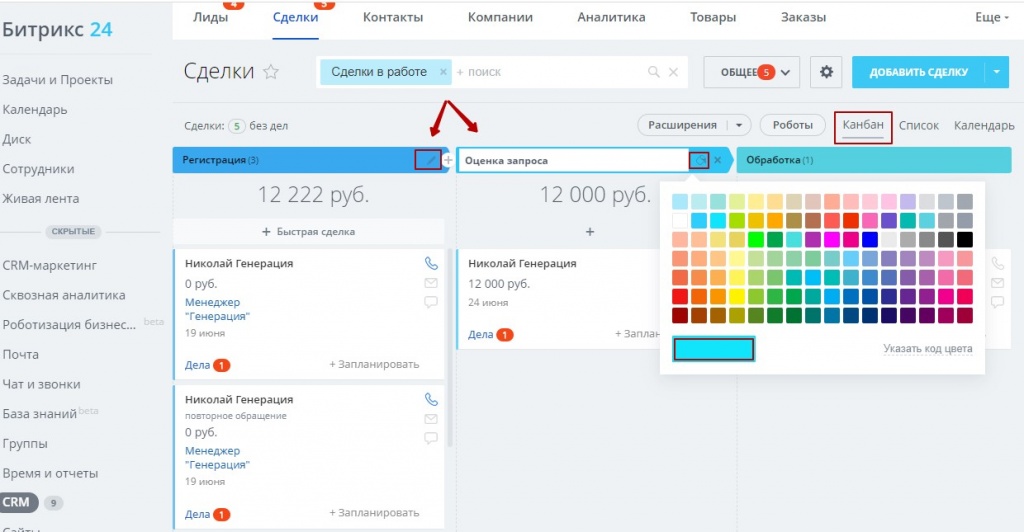This screenshot has height=532, width=1024.
Task: Edit the Регистрация stage with pencil icon
Action: click(430, 160)
